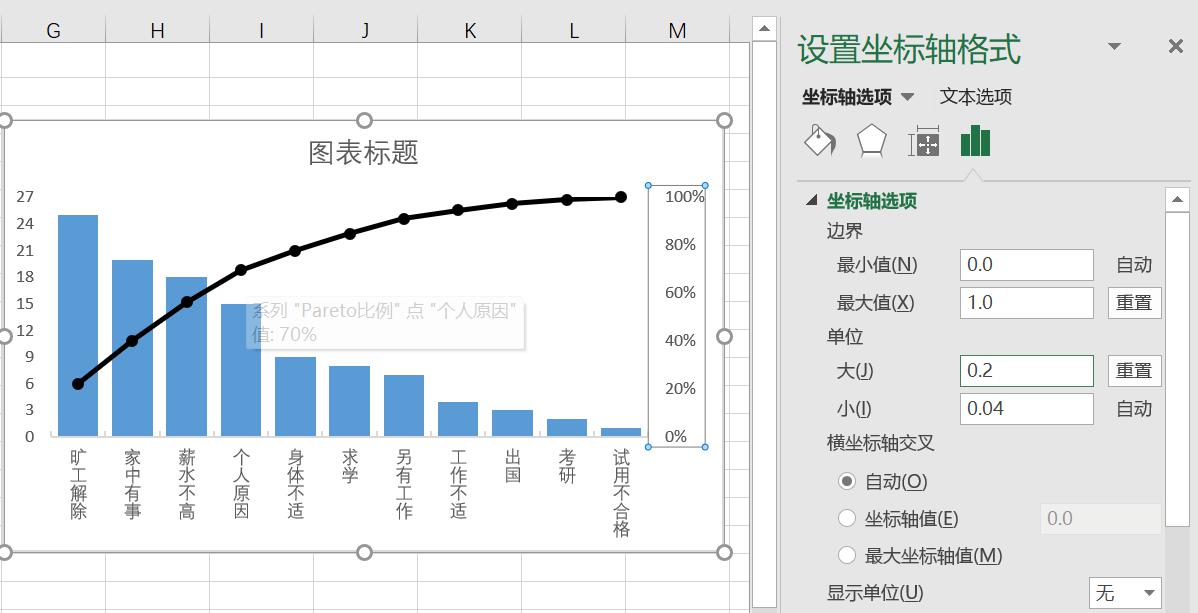Select column M header

click(677, 31)
